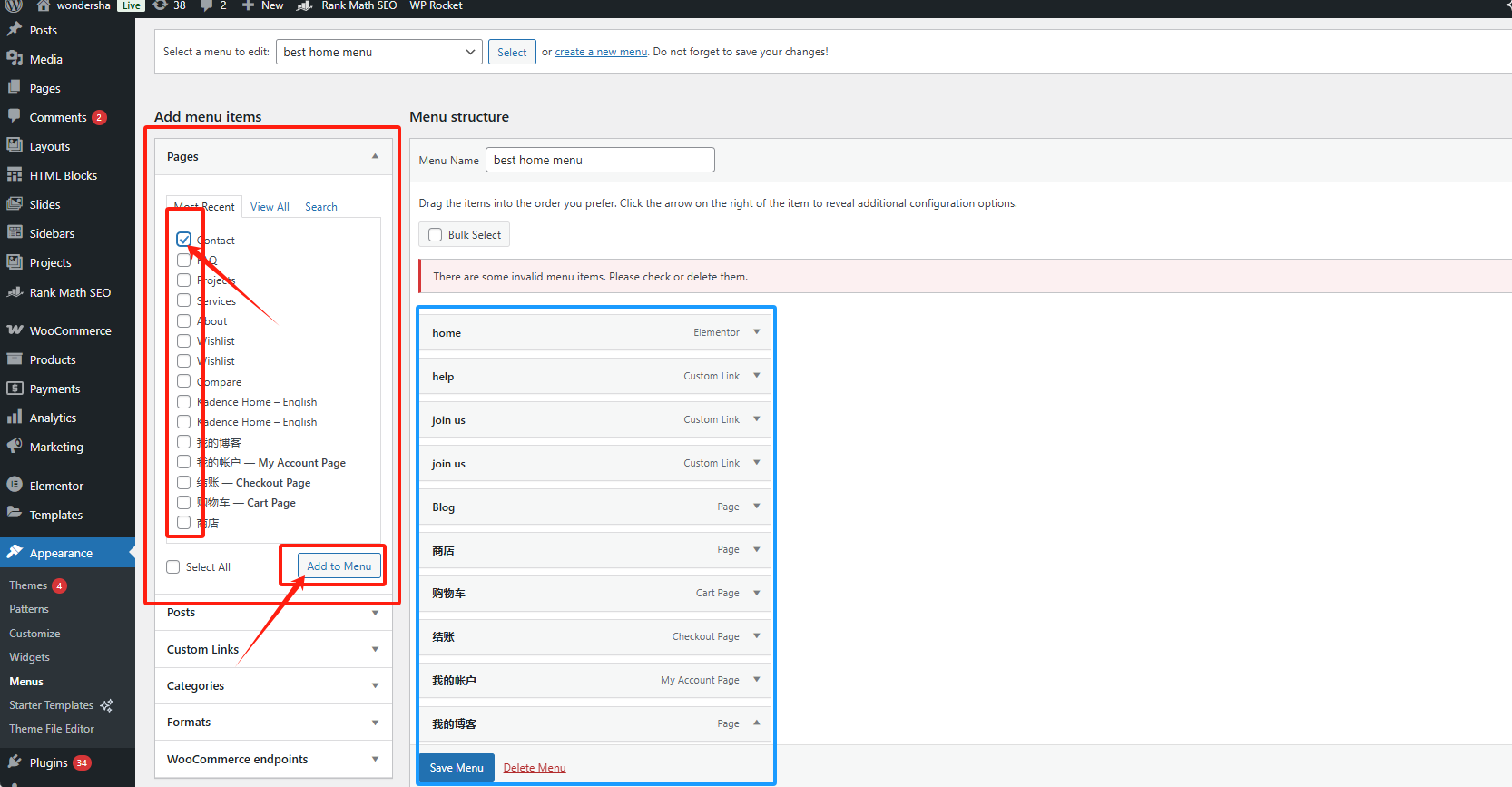This screenshot has width=1512, height=787.
Task: Click the Media icon in sidebar
Action: 15,59
